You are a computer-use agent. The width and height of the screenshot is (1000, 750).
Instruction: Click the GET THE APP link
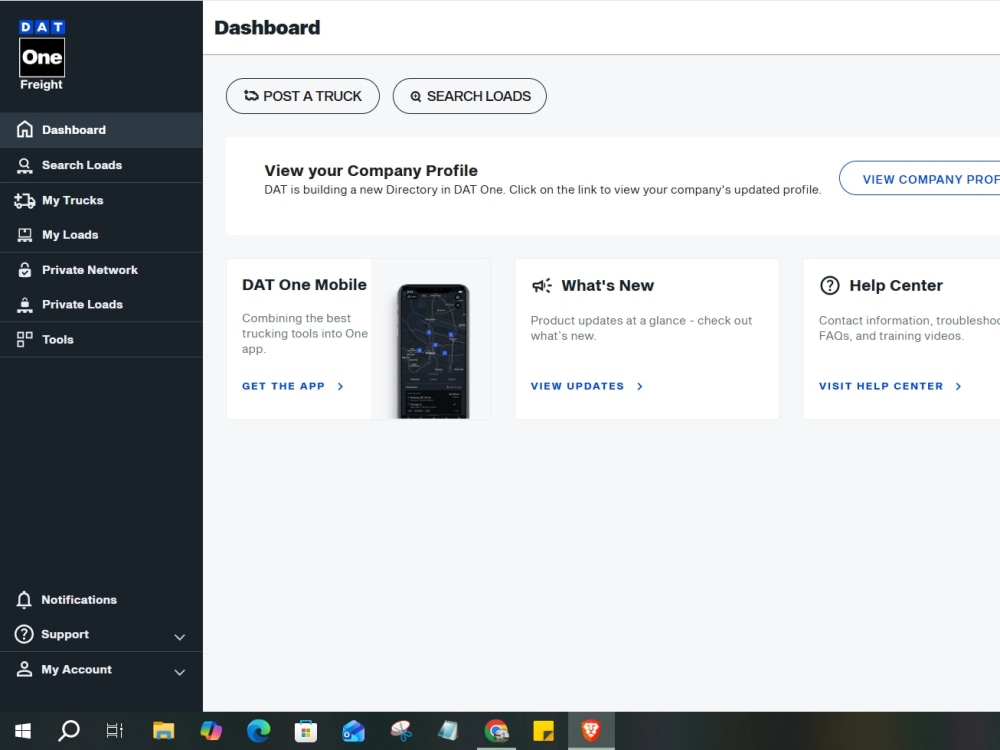pos(293,386)
